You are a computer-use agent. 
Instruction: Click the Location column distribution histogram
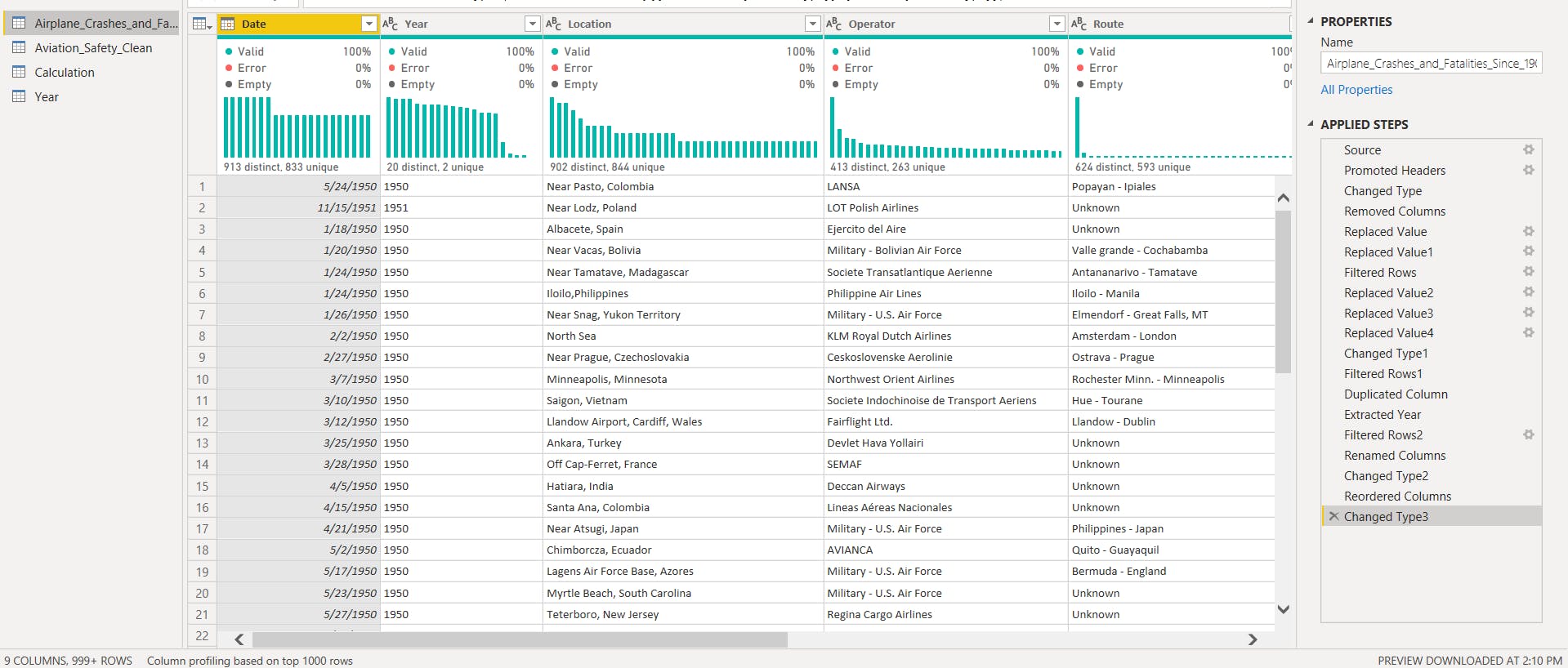[x=683, y=127]
